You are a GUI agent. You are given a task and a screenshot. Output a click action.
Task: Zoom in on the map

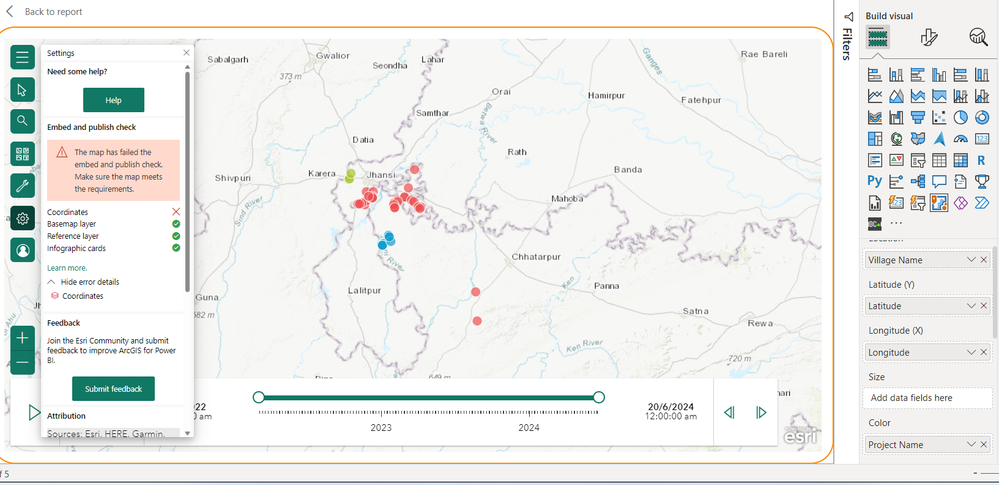(x=22, y=338)
